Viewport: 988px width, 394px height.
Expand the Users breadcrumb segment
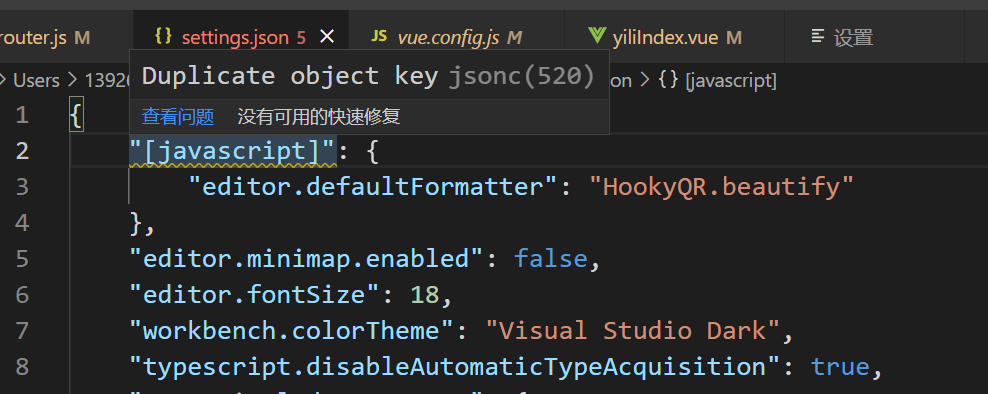37,81
